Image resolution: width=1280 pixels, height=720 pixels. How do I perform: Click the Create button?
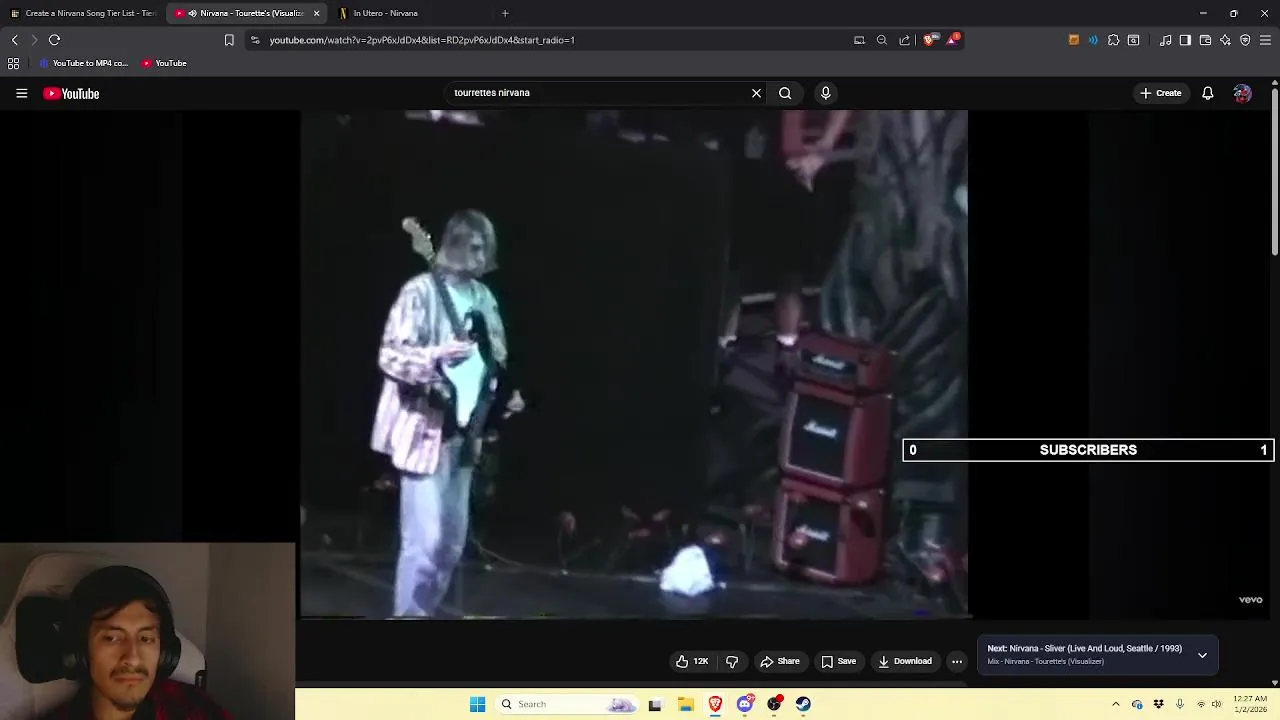click(1160, 93)
